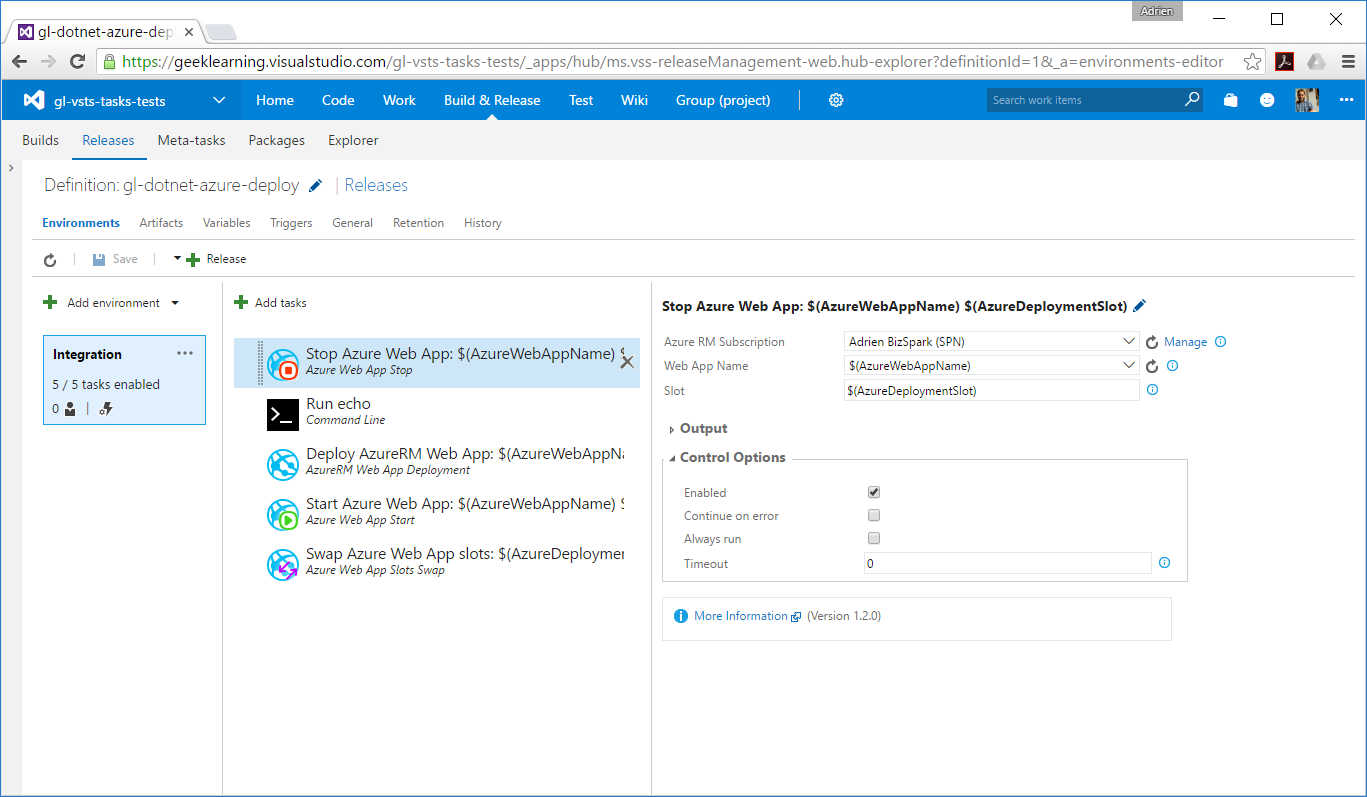Collapse the Control Options section

[672, 458]
